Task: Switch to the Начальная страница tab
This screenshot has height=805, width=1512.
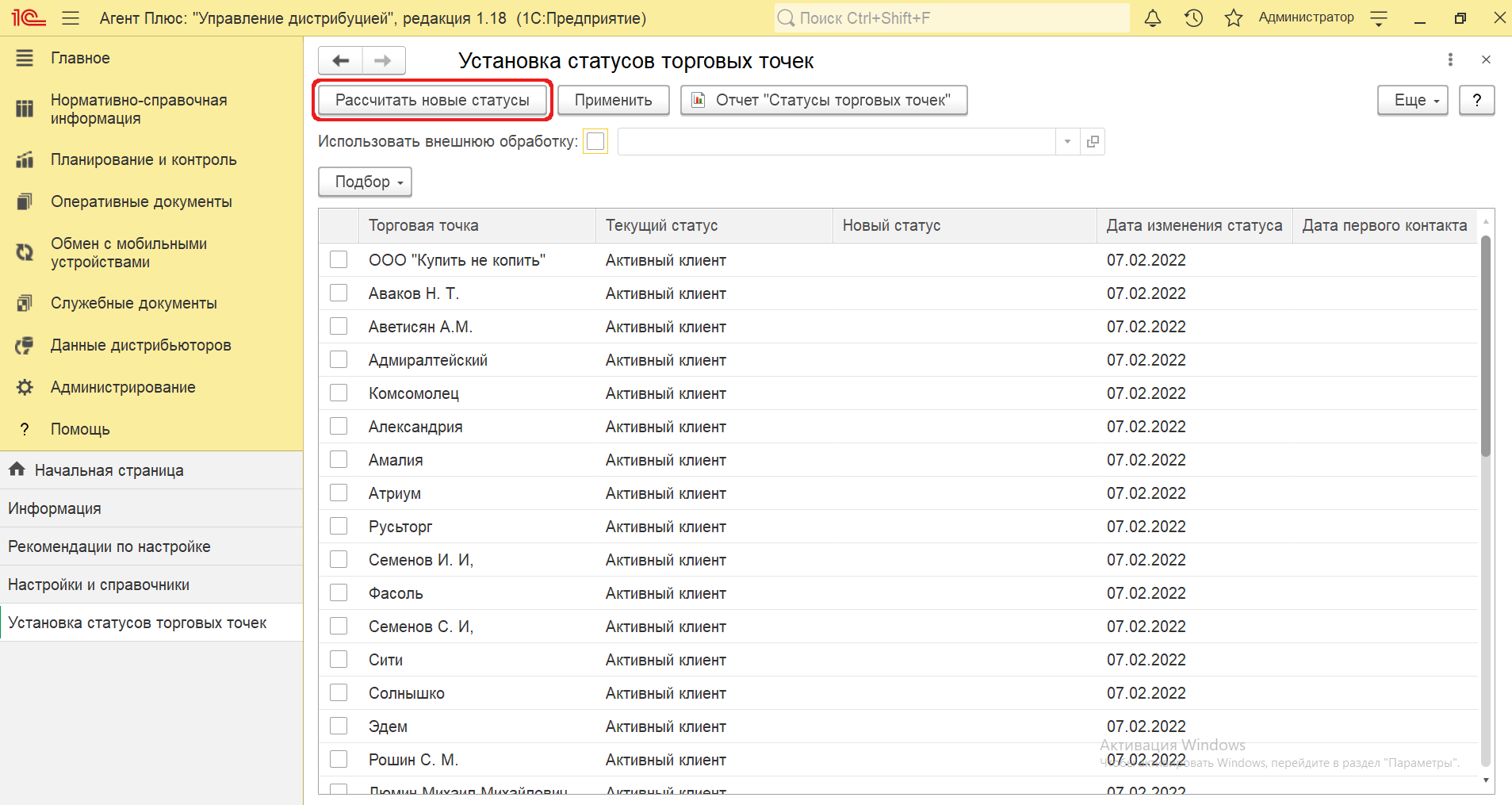Action: click(x=109, y=470)
